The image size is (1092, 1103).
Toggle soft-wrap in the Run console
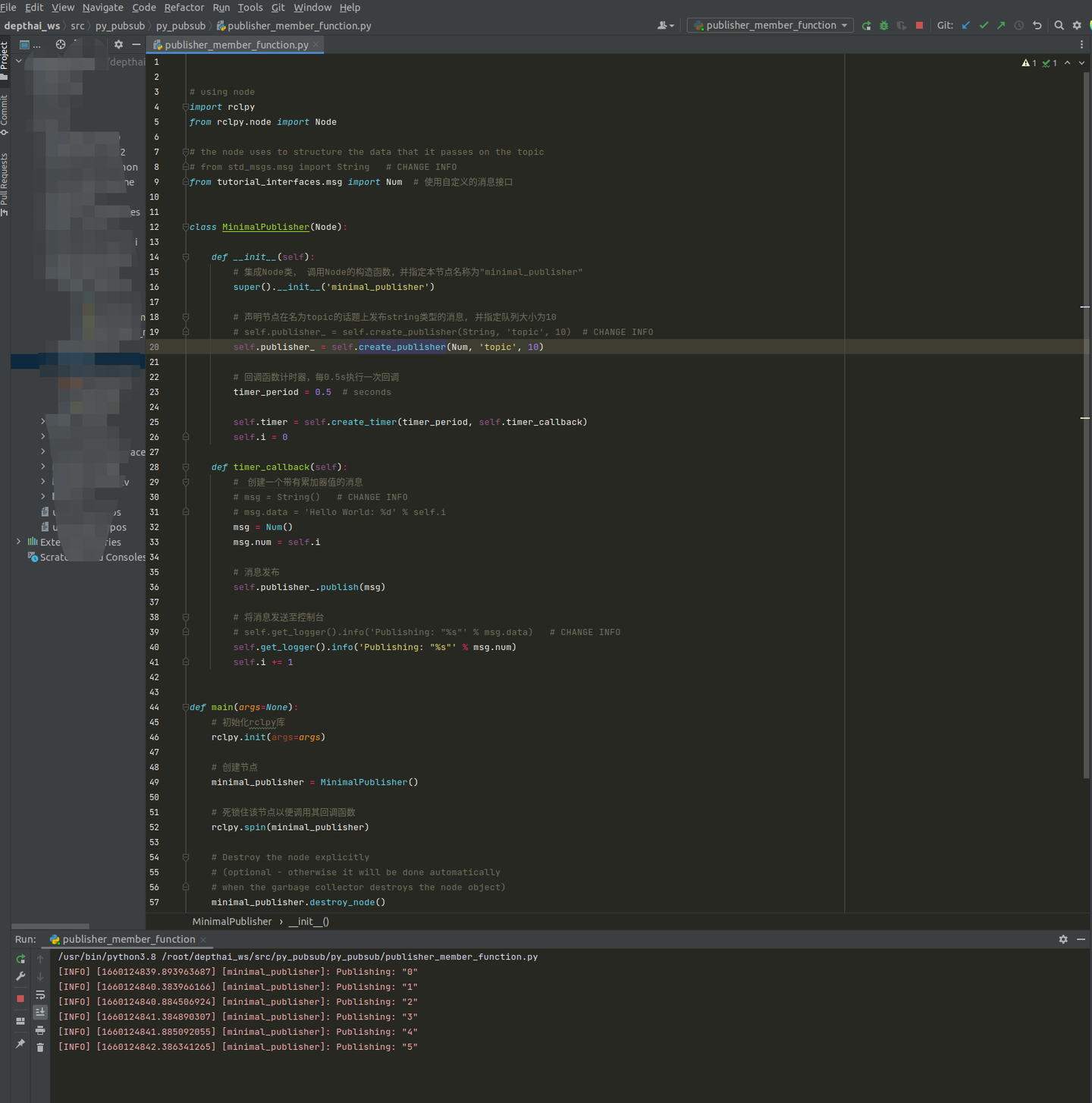coord(40,995)
